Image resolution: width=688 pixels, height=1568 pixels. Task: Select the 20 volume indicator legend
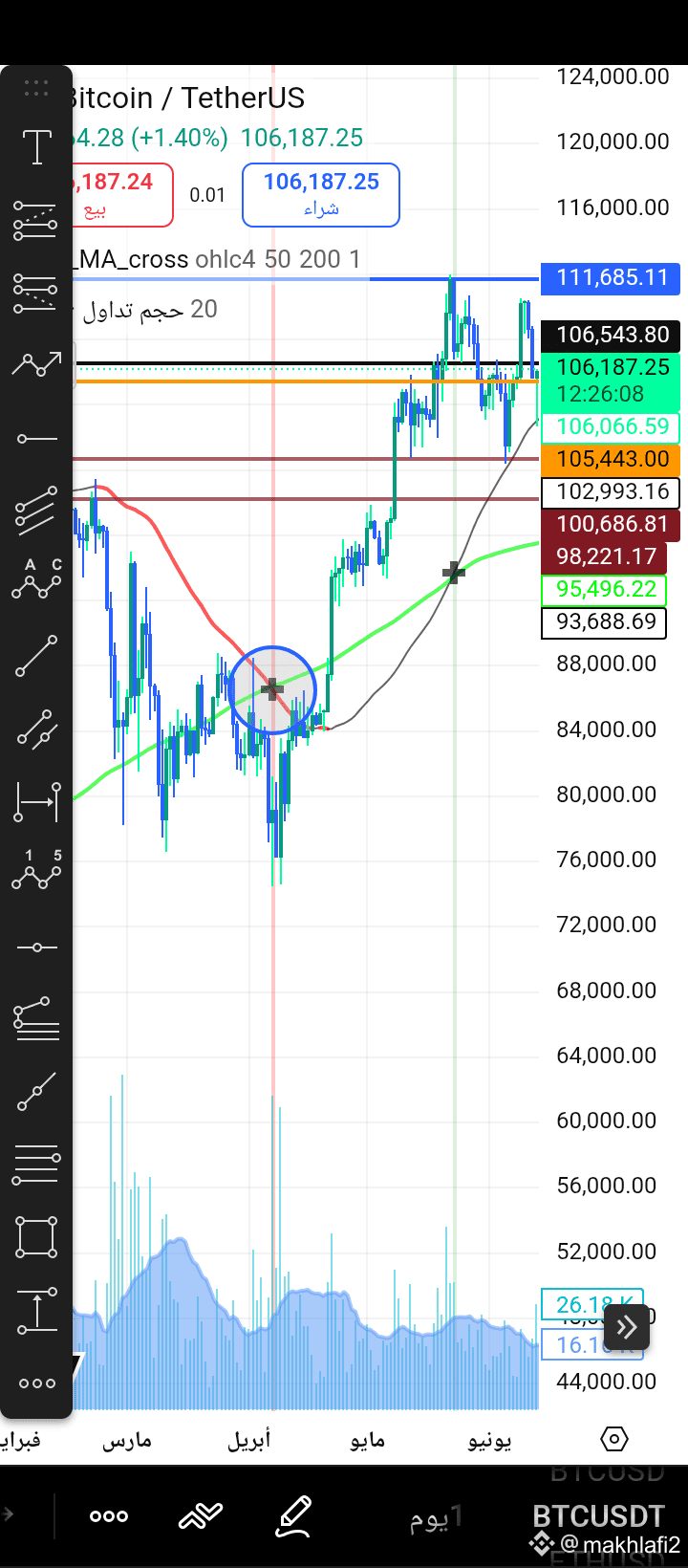[x=150, y=310]
